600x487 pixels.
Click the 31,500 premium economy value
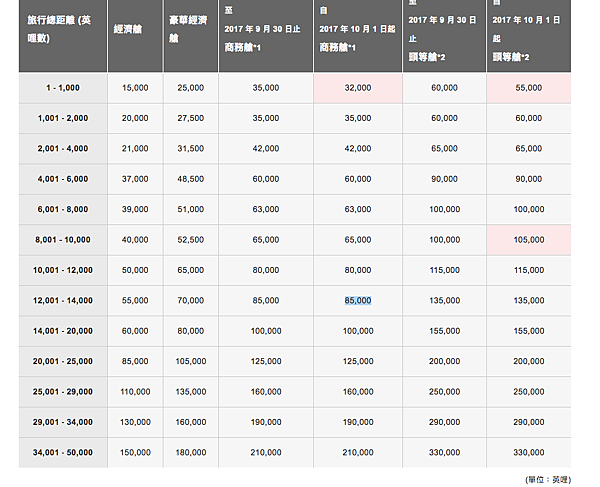pyautogui.click(x=191, y=148)
